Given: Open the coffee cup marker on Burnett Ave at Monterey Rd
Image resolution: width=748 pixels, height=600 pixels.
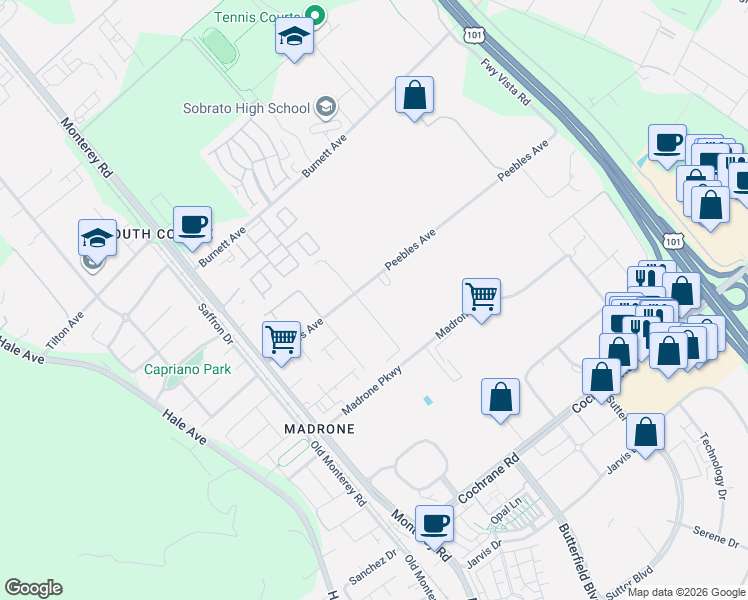Looking at the screenshot, I should 193,227.
